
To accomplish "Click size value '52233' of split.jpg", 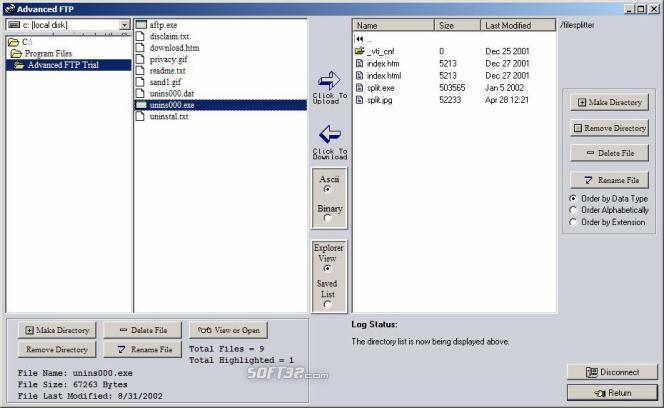I will [x=450, y=100].
